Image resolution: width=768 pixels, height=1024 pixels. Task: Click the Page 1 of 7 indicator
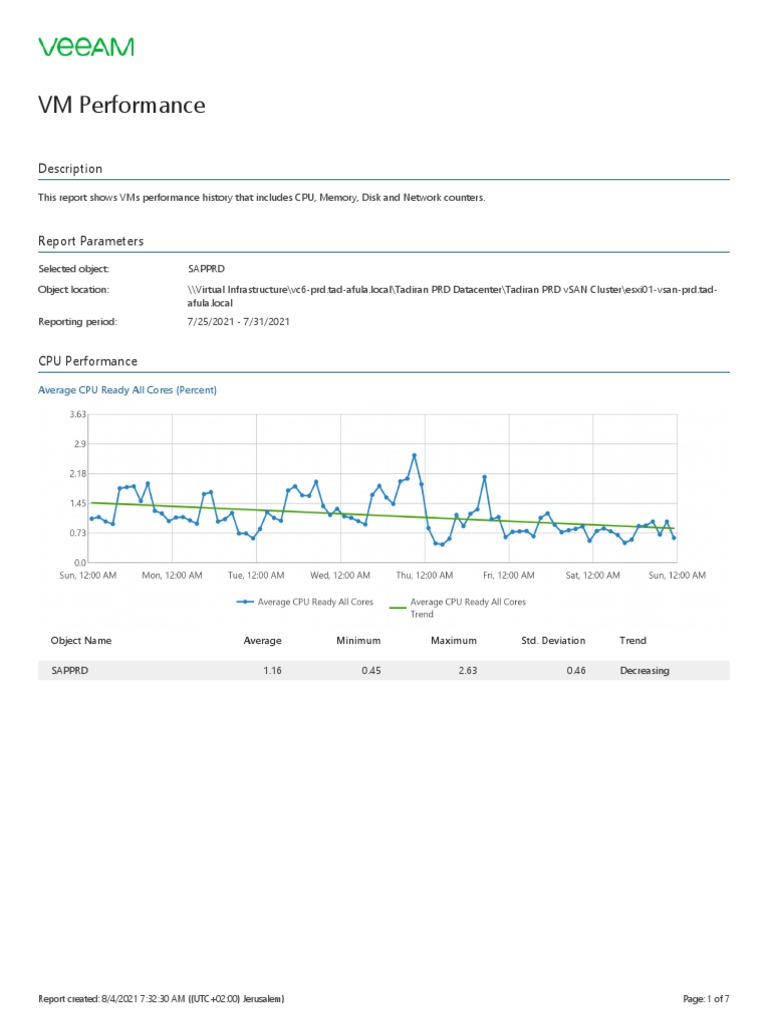click(705, 999)
